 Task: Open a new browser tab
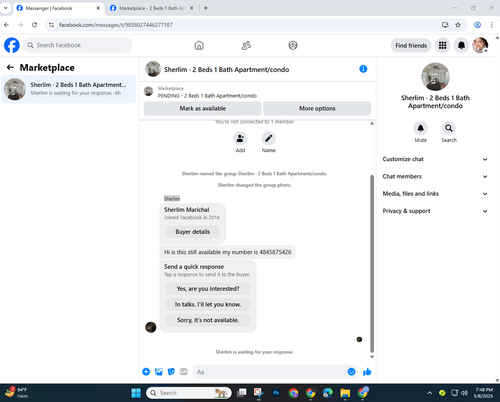point(206,8)
